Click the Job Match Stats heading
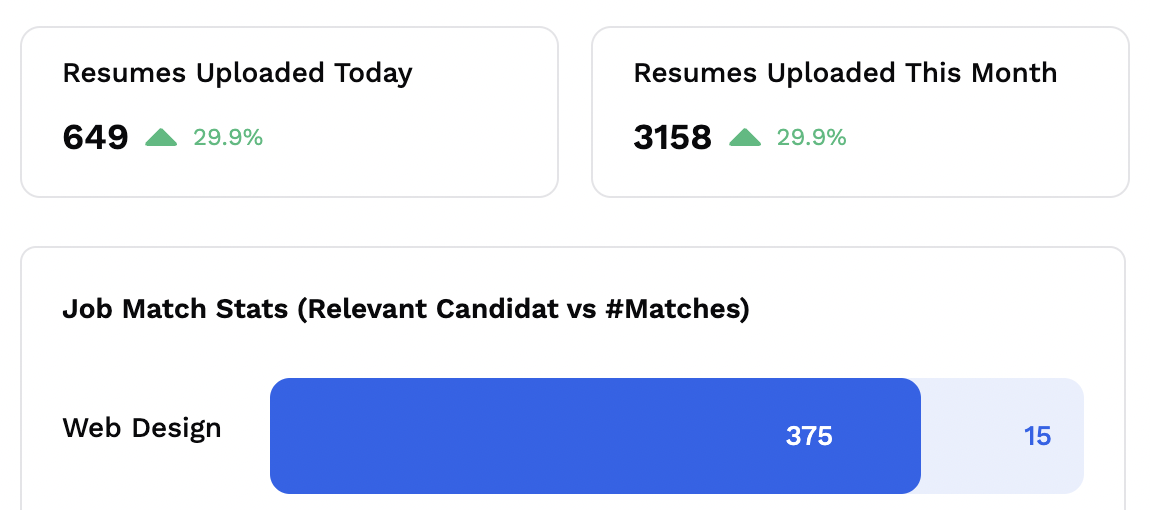This screenshot has width=1150, height=510. pos(405,309)
